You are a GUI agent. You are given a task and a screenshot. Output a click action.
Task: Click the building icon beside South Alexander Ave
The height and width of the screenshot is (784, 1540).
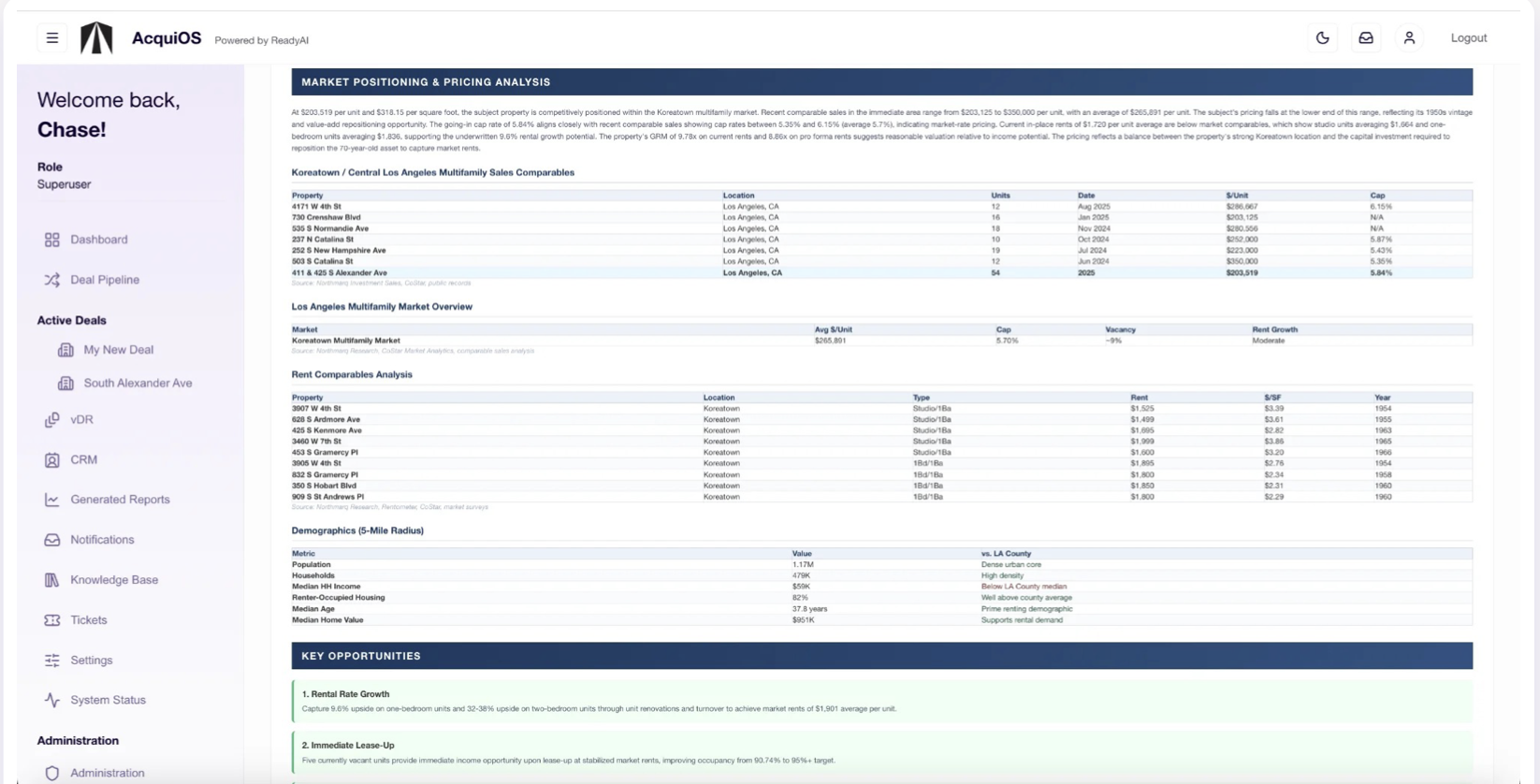coord(65,384)
